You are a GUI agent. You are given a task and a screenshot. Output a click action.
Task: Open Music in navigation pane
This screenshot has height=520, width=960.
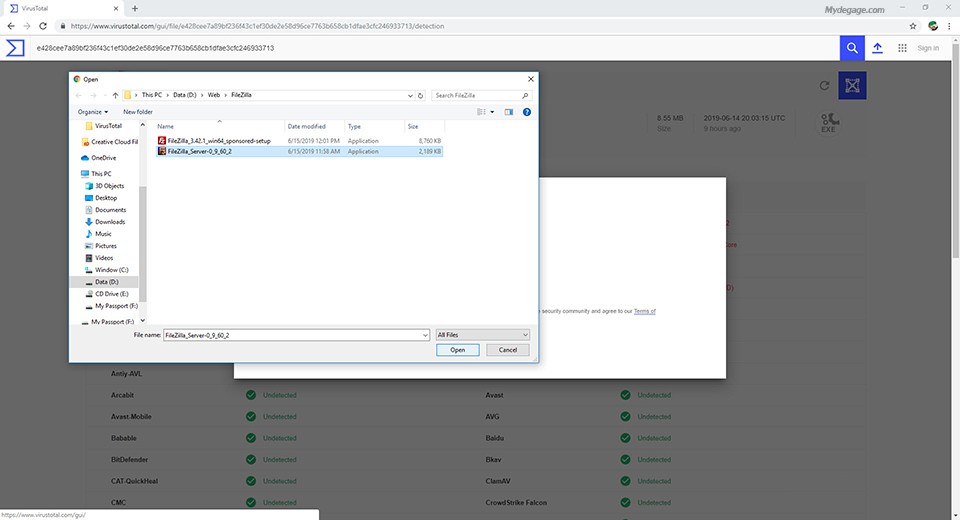98,233
